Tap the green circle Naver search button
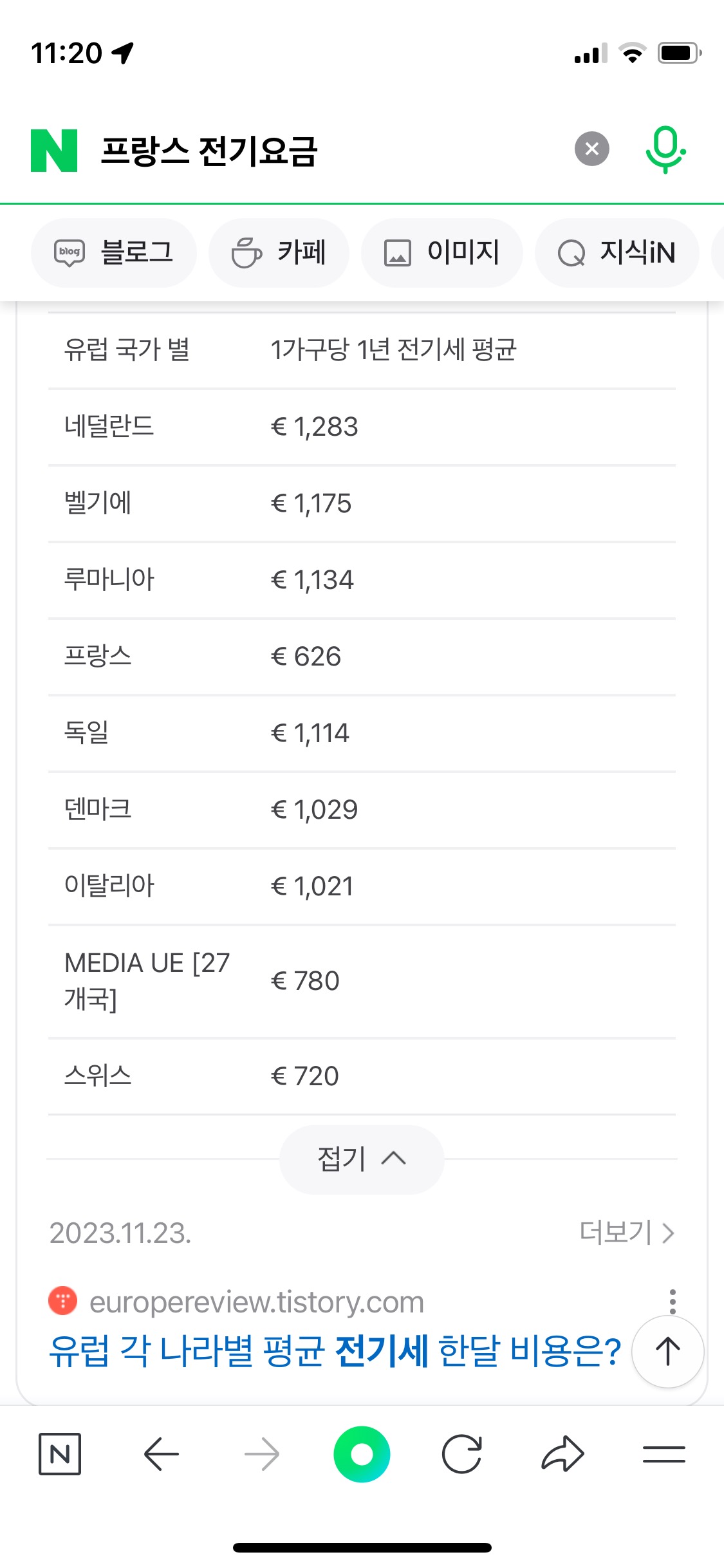 click(362, 1453)
